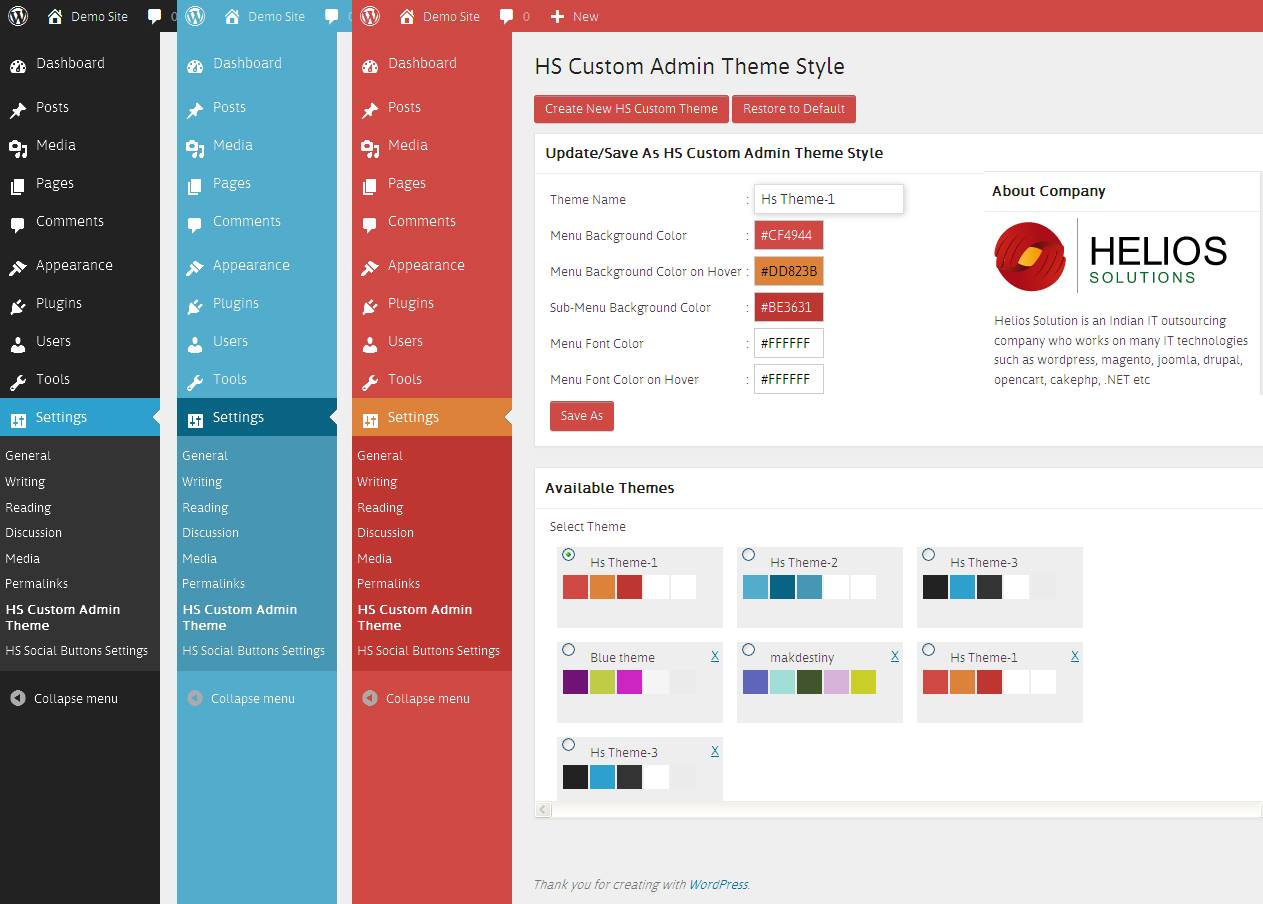Click the Media icon in the red sidebar
The width and height of the screenshot is (1263, 904).
point(370,147)
